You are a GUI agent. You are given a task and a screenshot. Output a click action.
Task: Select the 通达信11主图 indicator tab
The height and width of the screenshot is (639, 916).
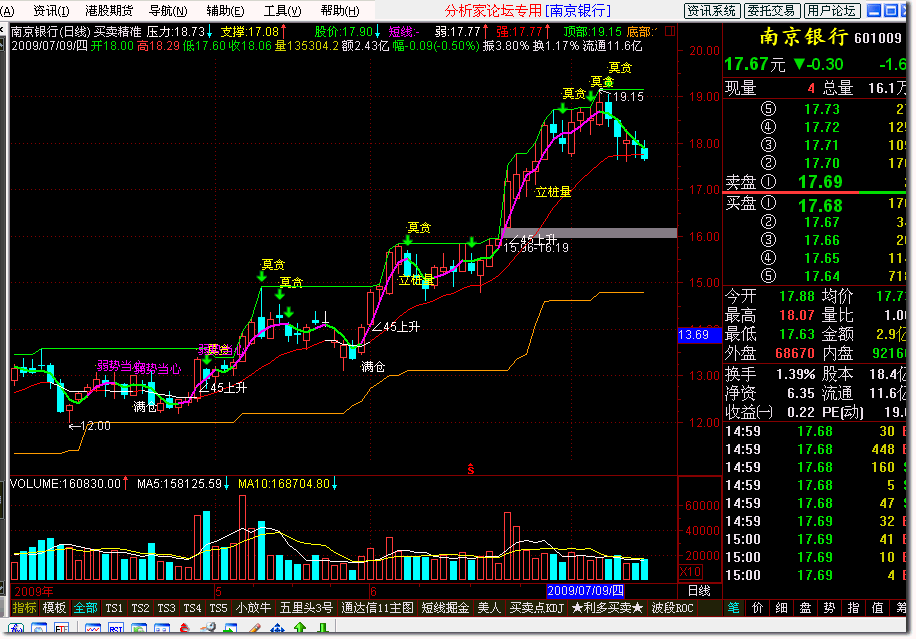377,608
